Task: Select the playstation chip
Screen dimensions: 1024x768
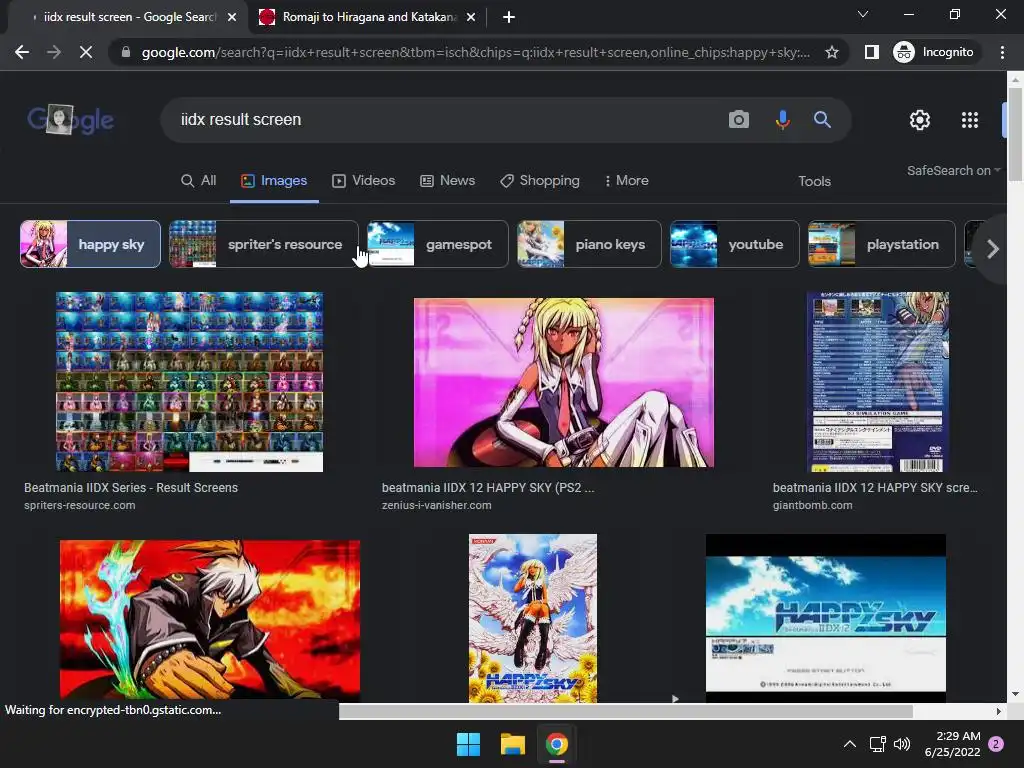Action: (882, 244)
